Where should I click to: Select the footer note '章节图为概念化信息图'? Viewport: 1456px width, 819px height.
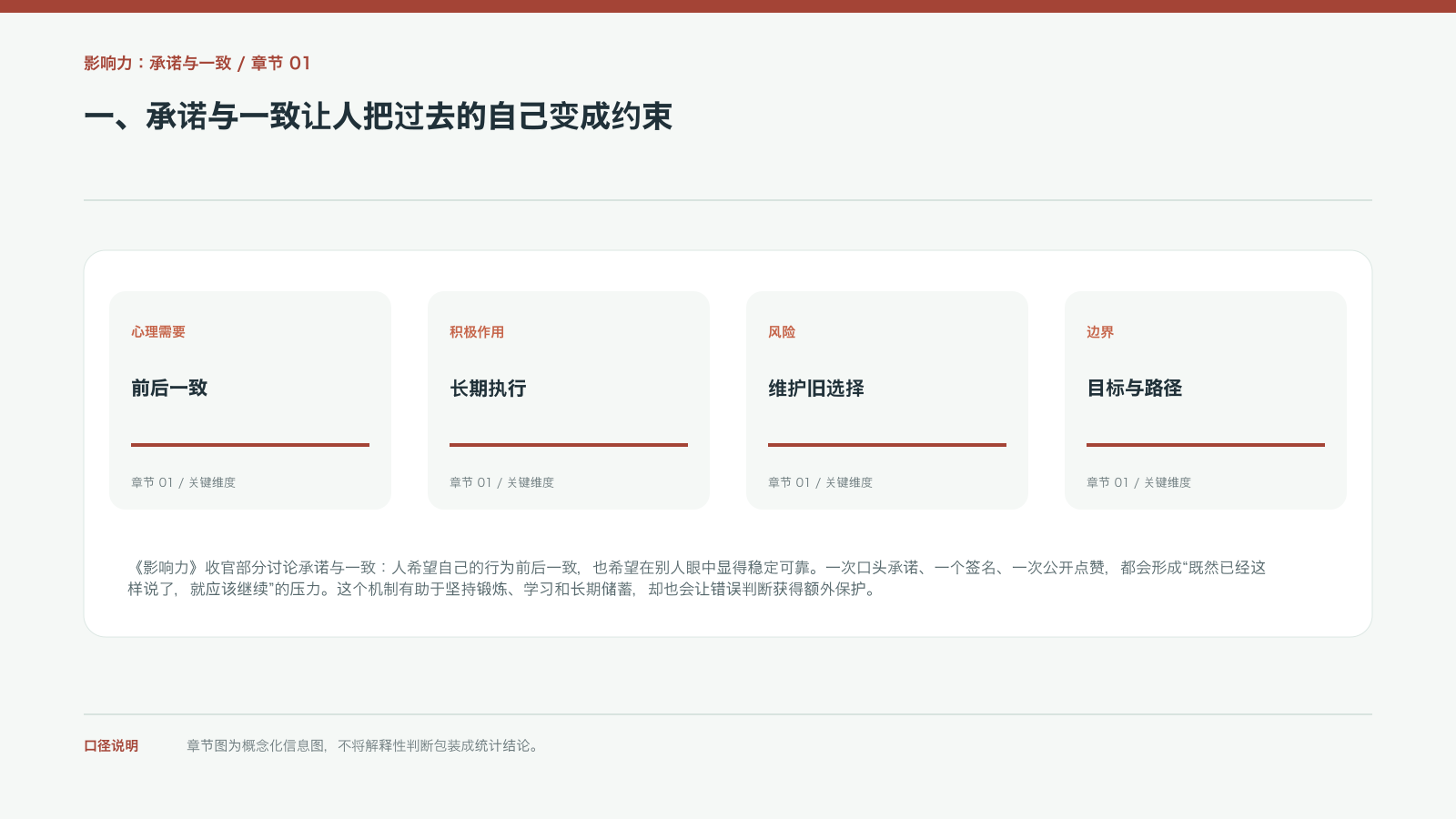[364, 745]
